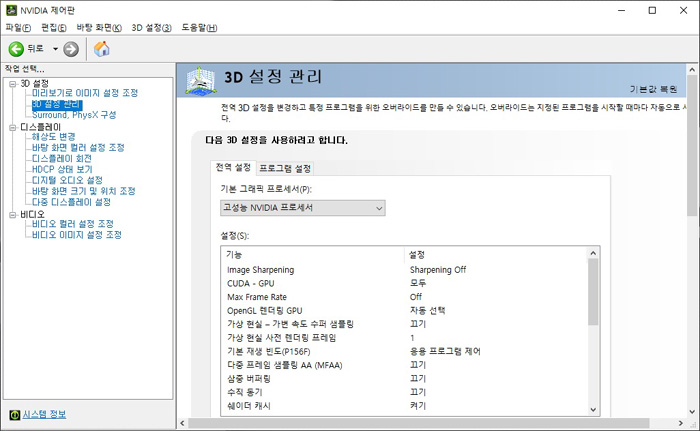Click the settings list scrollbar thumb
The image size is (700, 431).
(593, 292)
